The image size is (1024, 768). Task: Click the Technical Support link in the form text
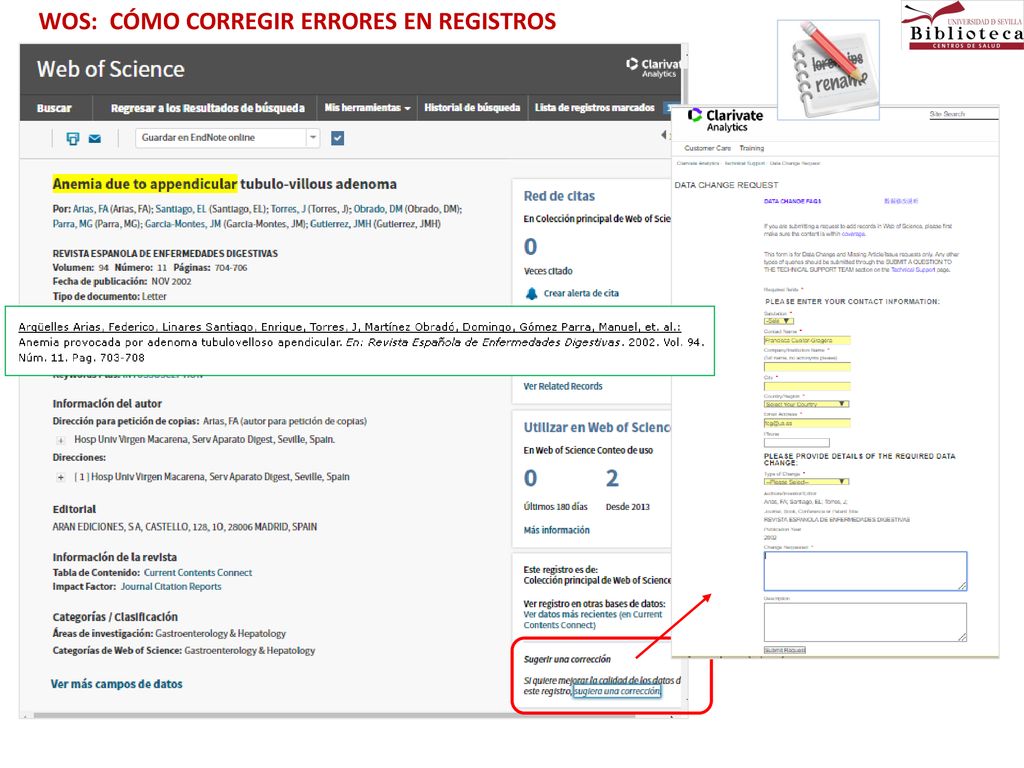(914, 270)
